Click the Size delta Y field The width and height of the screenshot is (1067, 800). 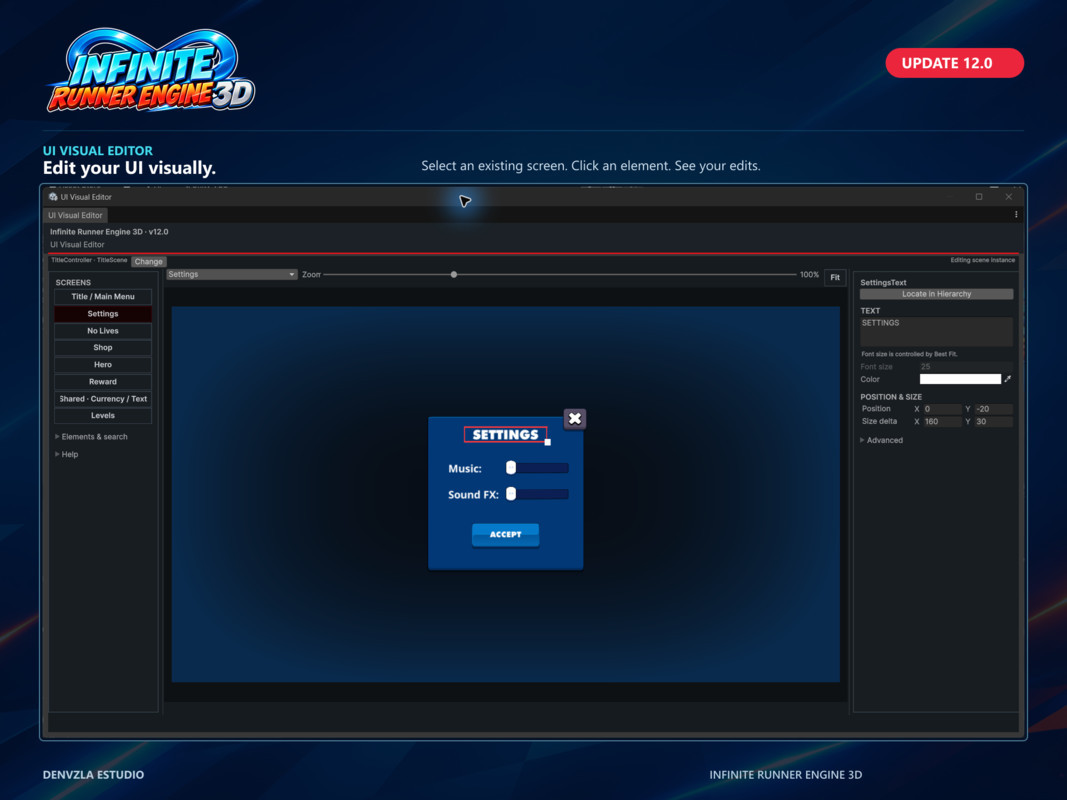tap(994, 422)
